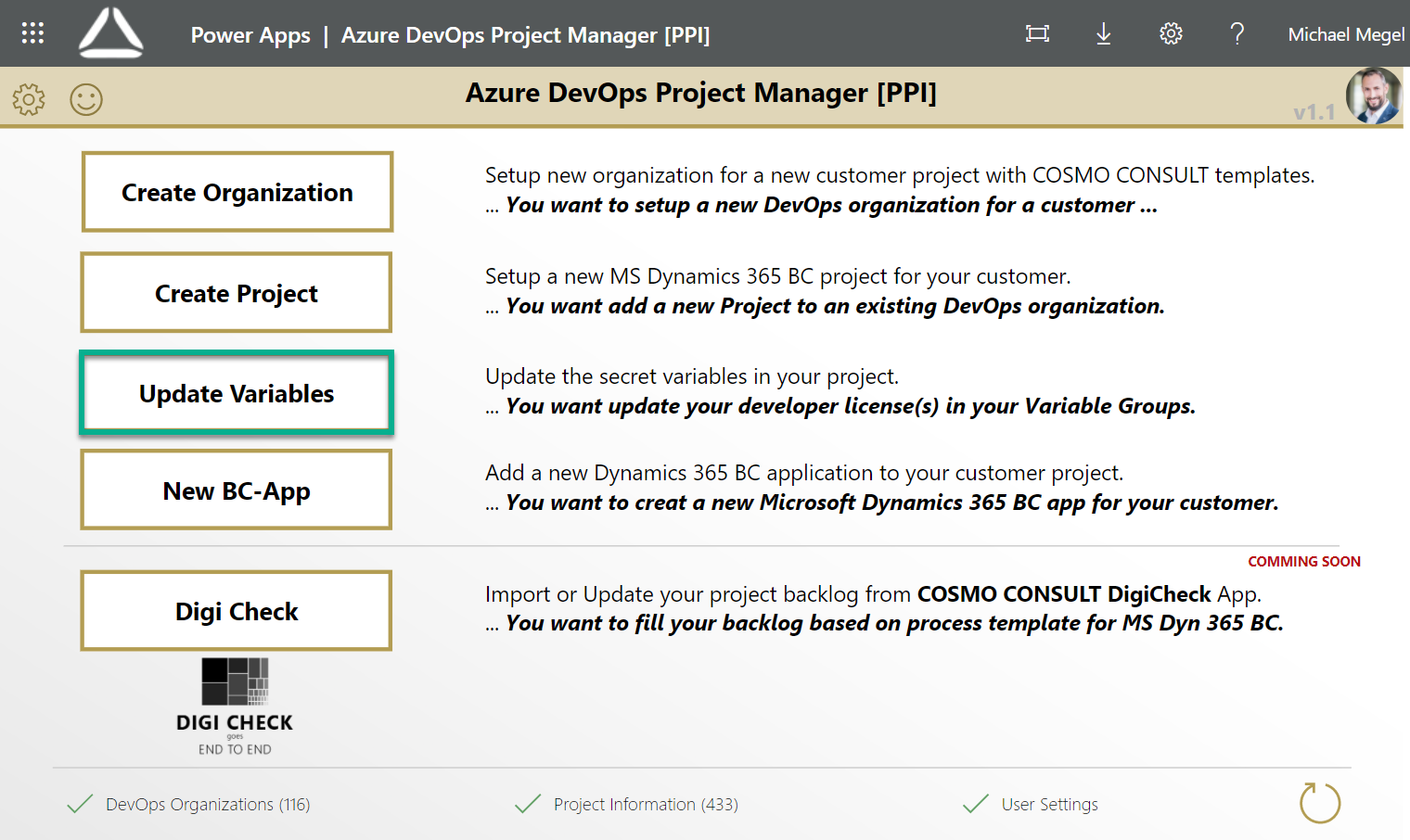Click the circular refresh icon
This screenshot has width=1410, height=840.
[1320, 802]
